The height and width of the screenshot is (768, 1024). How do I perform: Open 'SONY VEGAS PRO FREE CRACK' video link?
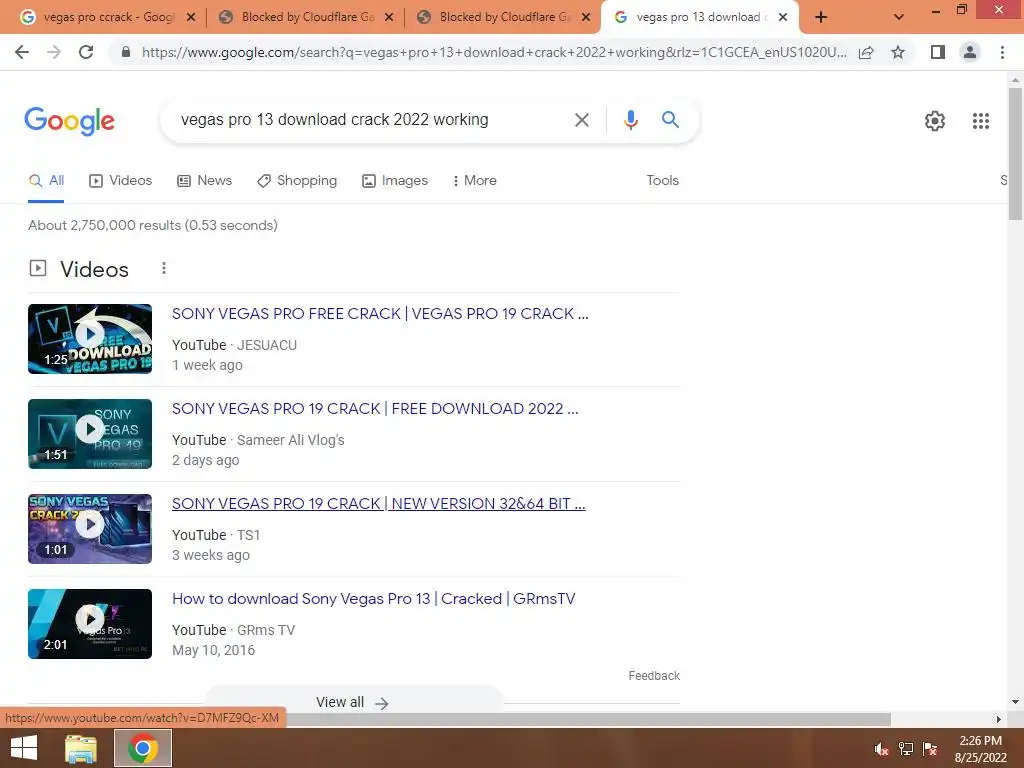click(380, 314)
